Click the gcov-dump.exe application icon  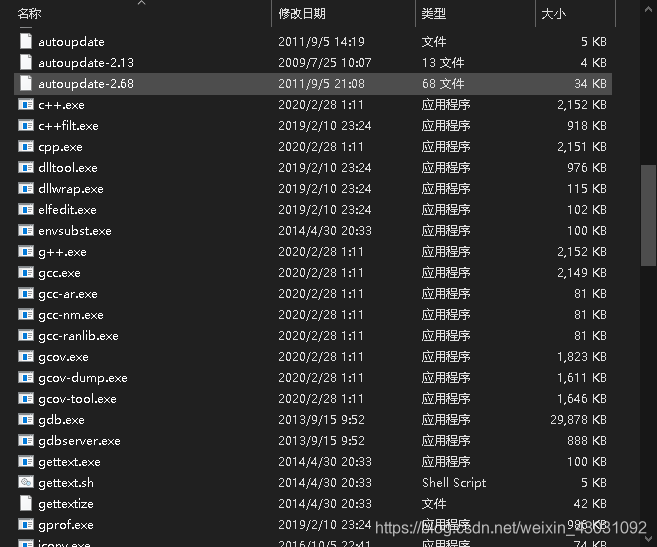point(26,377)
